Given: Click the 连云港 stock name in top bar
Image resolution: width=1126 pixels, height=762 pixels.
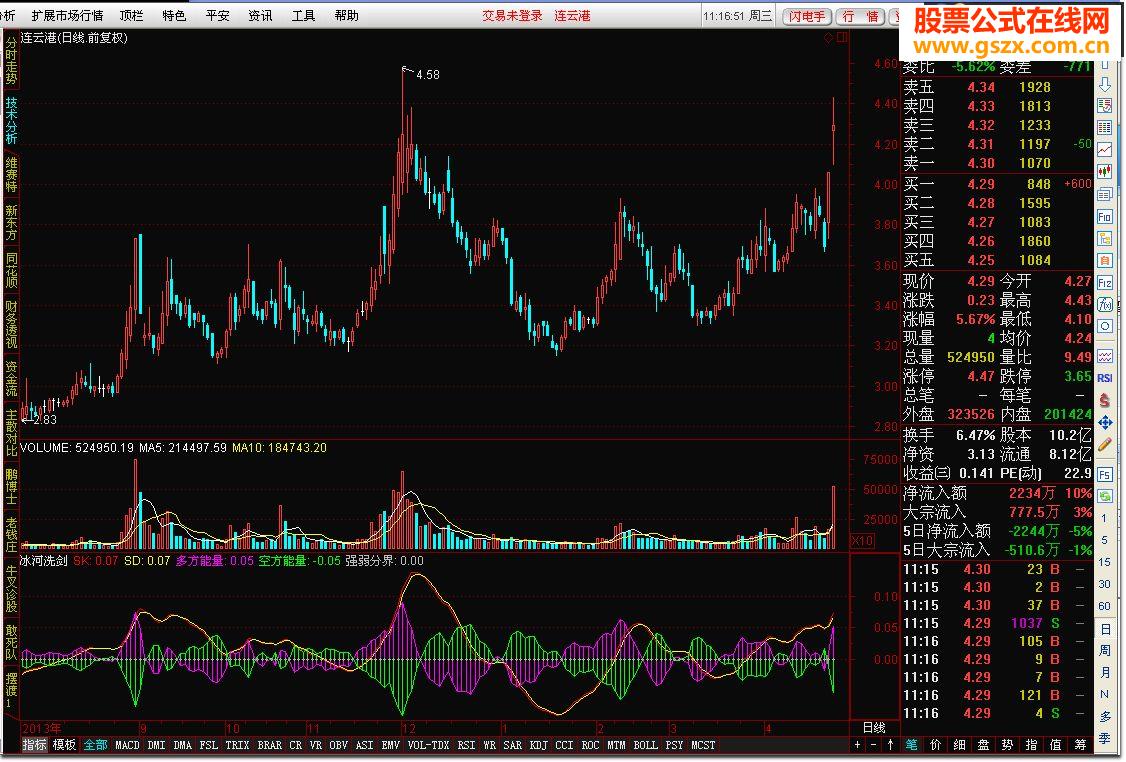Looking at the screenshot, I should pyautogui.click(x=572, y=16).
